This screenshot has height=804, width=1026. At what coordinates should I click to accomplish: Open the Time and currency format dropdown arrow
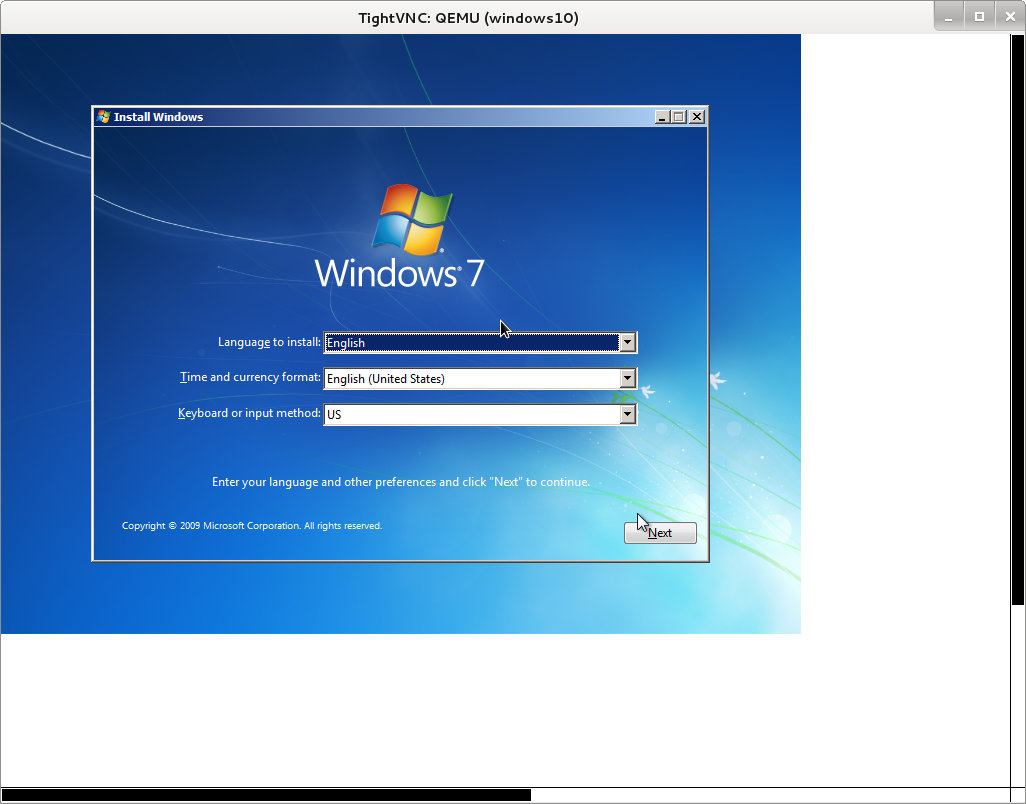click(627, 379)
